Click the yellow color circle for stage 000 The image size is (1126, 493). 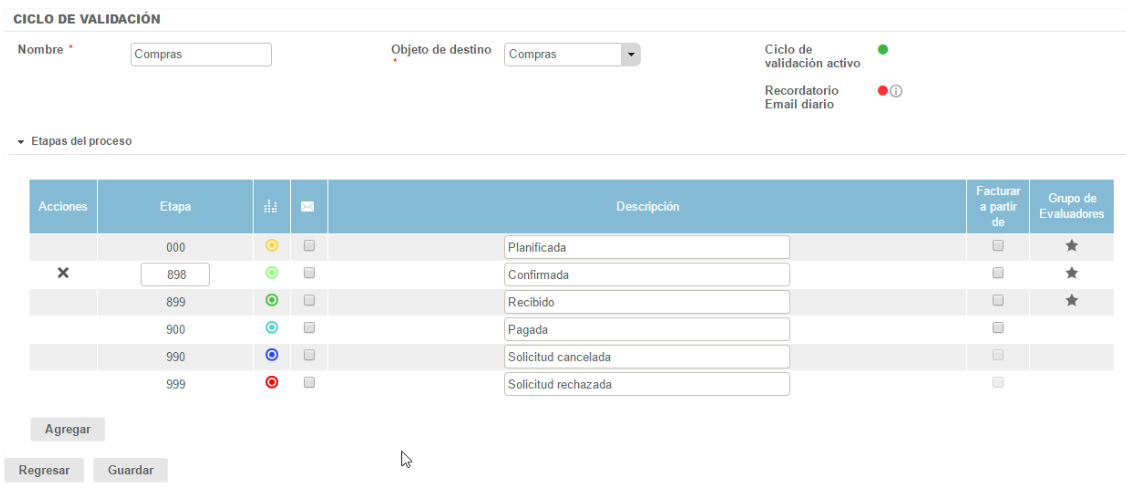tap(271, 246)
